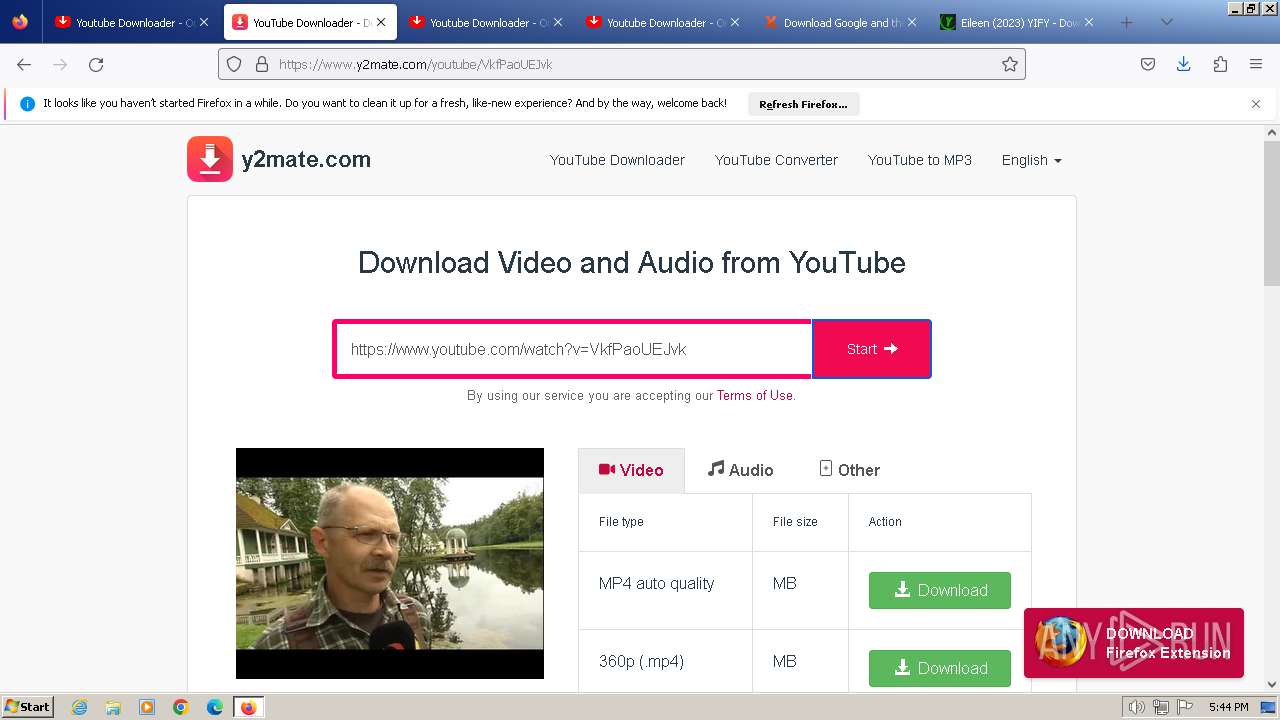The height and width of the screenshot is (720, 1280).
Task: Close the active YouTube Downloader tab
Action: (x=381, y=22)
